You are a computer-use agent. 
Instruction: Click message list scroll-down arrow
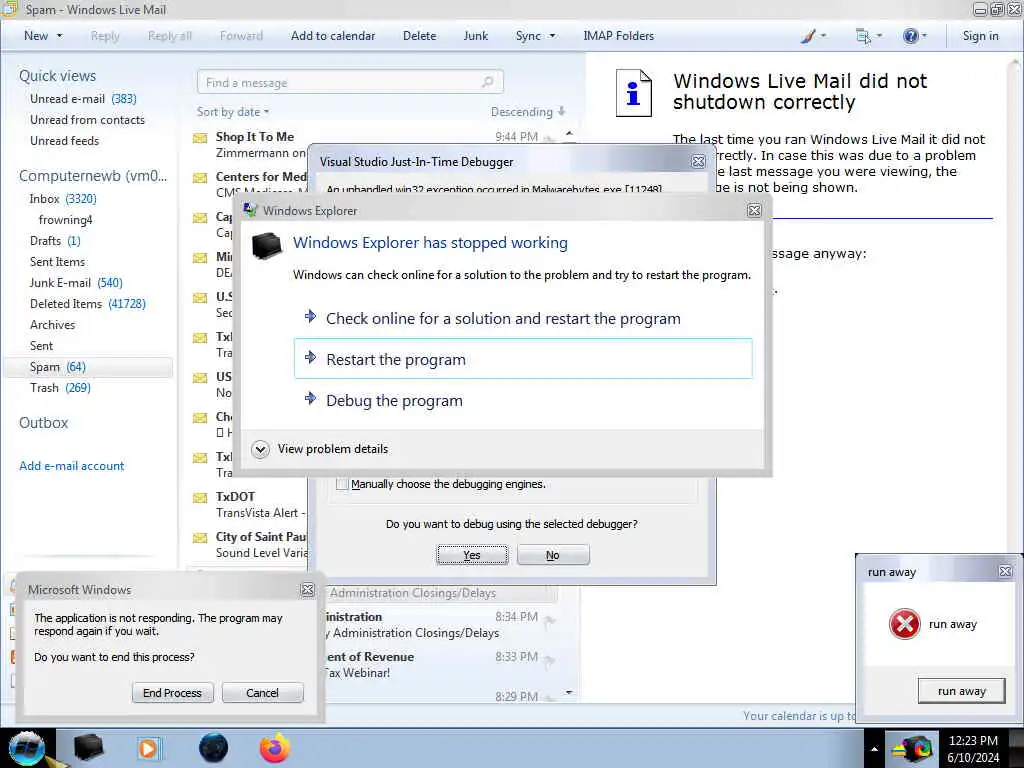(569, 692)
